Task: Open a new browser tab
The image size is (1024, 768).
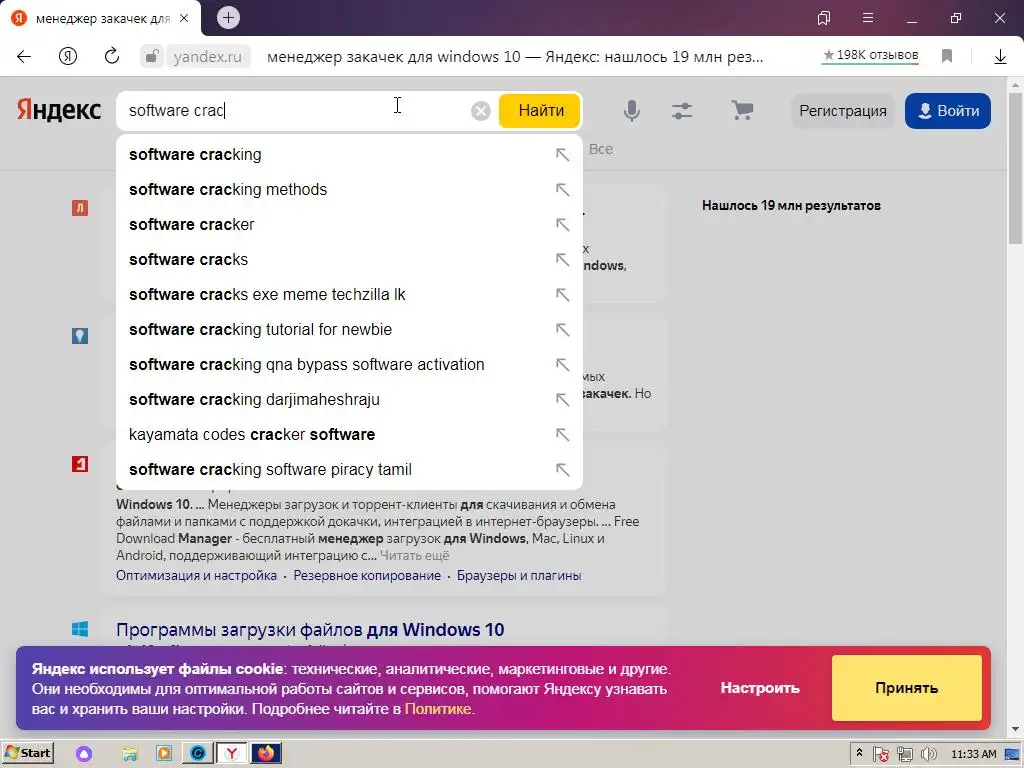Action: (x=228, y=18)
